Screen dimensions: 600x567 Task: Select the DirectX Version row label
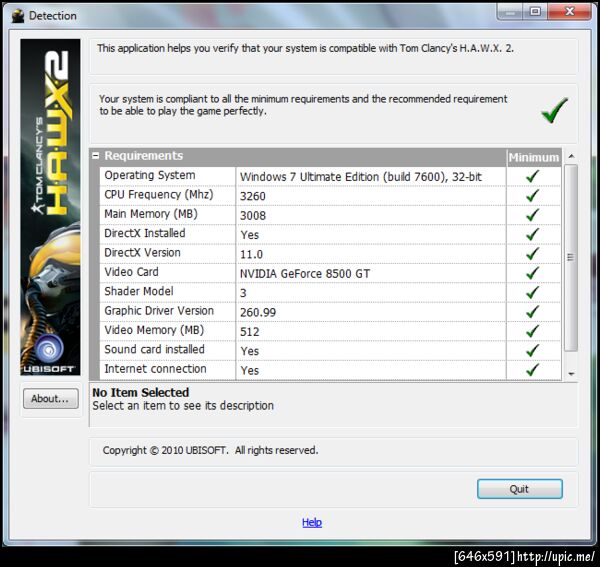pos(142,253)
